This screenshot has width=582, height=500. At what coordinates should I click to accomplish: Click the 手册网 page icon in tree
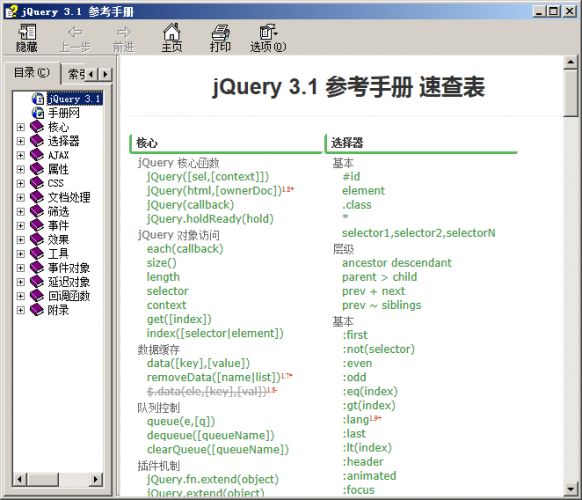pyautogui.click(x=37, y=113)
